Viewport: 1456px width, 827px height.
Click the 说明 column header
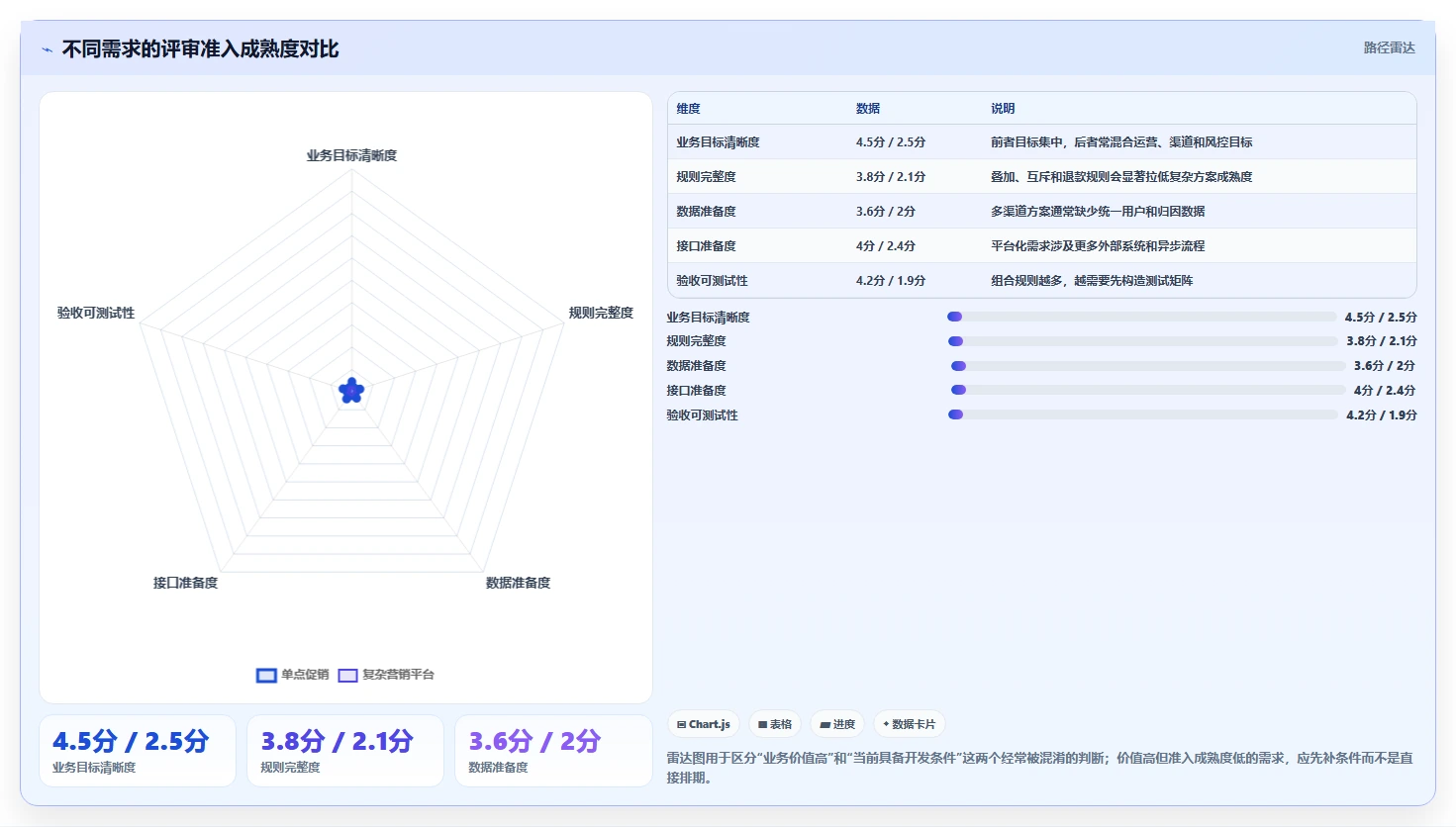tap(1003, 109)
